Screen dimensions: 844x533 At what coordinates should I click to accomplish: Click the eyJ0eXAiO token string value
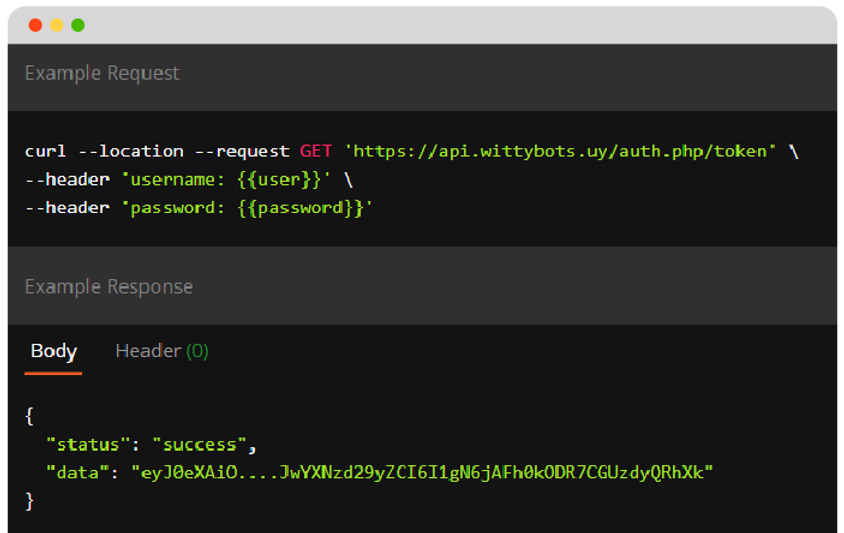422,473
